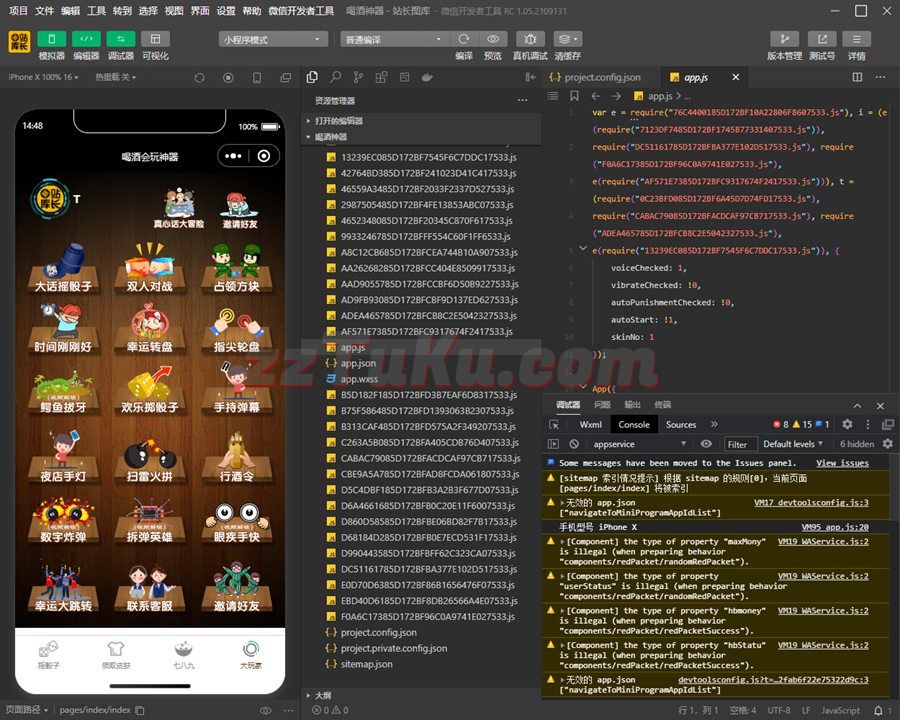Click the View issues link
This screenshot has width=900, height=720.
842,463
